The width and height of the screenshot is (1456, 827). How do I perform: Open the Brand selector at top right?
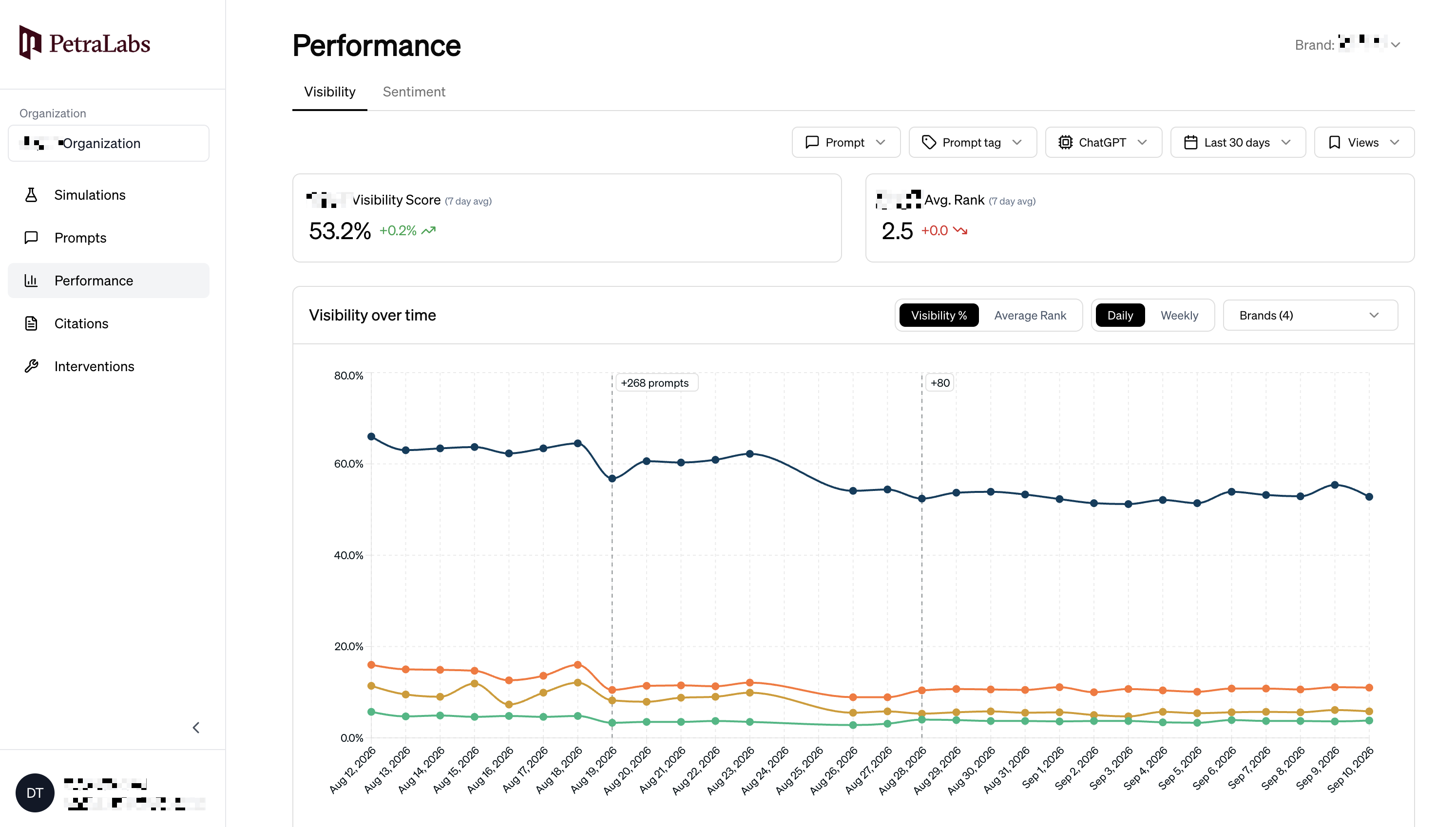pos(1348,44)
